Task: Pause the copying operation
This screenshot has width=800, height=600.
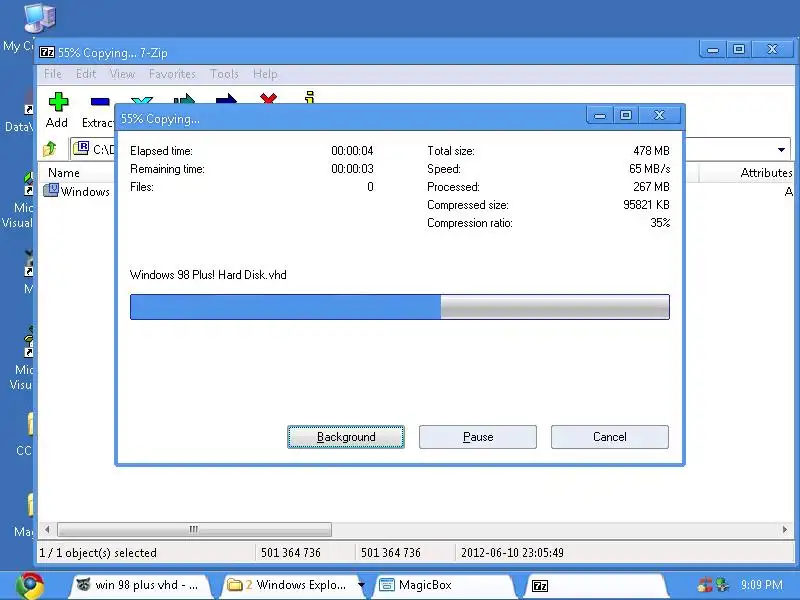Action: (478, 437)
